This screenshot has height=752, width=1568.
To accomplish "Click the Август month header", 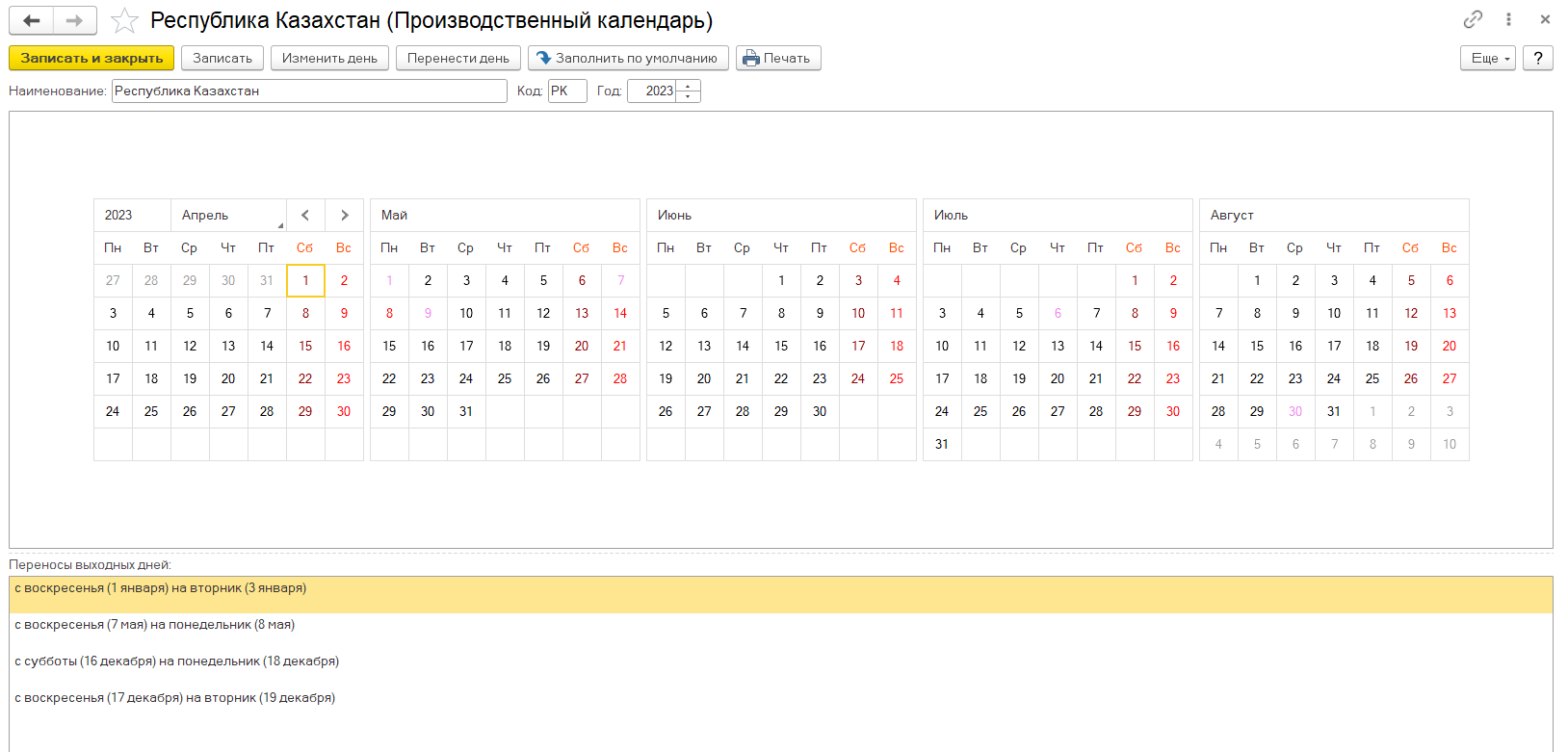I will pos(1334,215).
